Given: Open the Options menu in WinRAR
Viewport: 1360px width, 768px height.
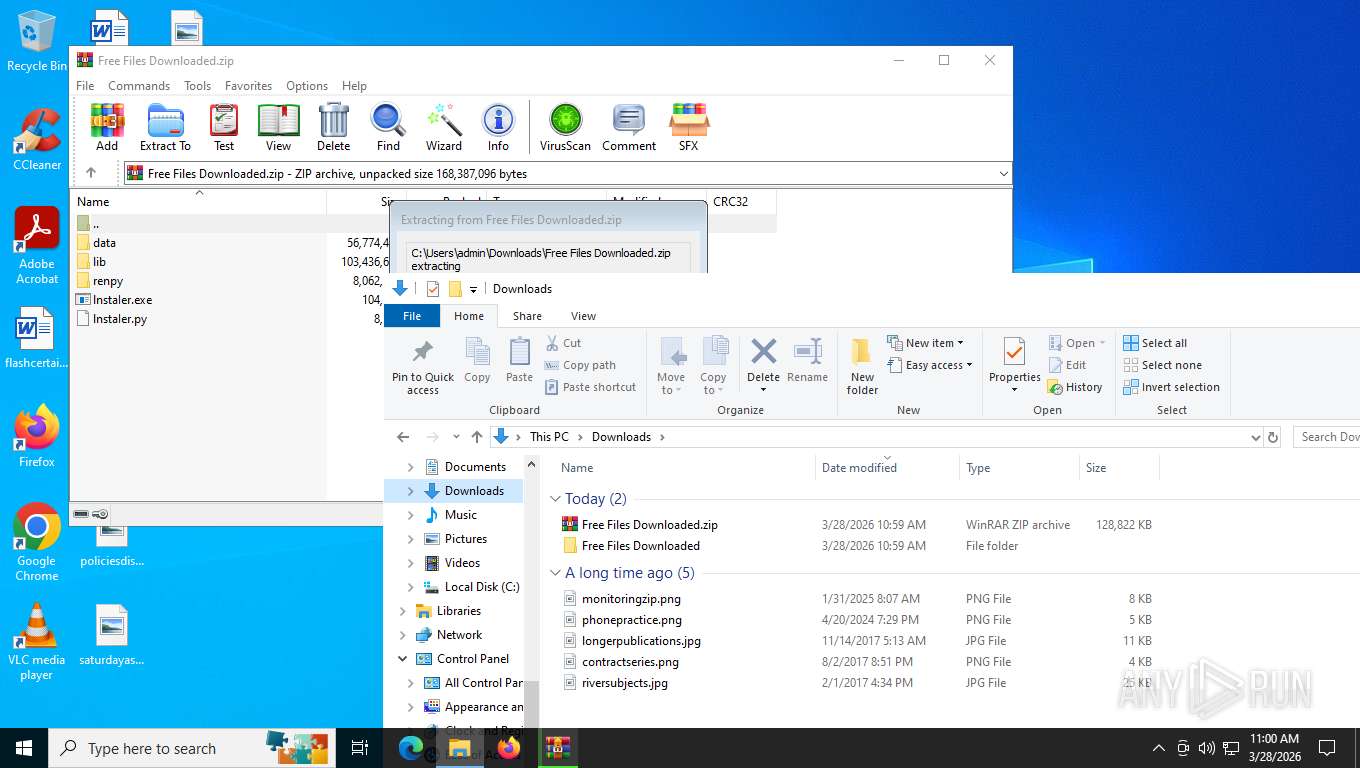Looking at the screenshot, I should pos(307,86).
